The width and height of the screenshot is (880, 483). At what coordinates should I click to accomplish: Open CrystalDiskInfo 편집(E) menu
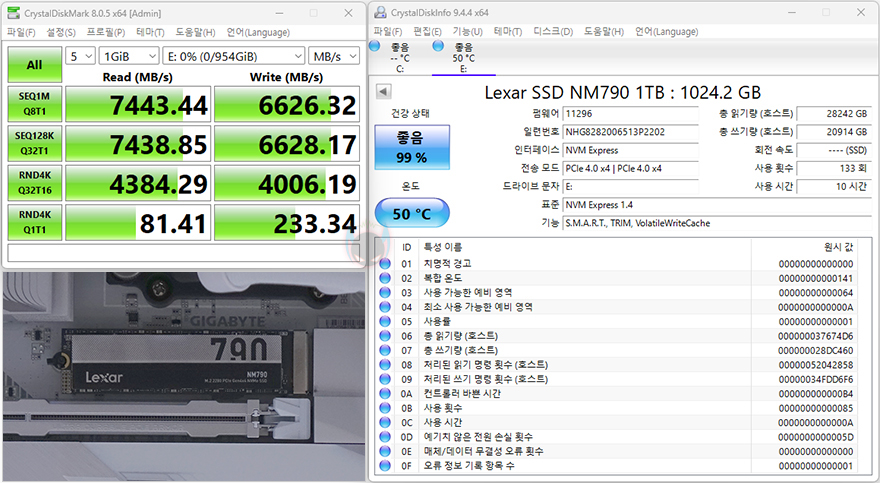coord(428,31)
